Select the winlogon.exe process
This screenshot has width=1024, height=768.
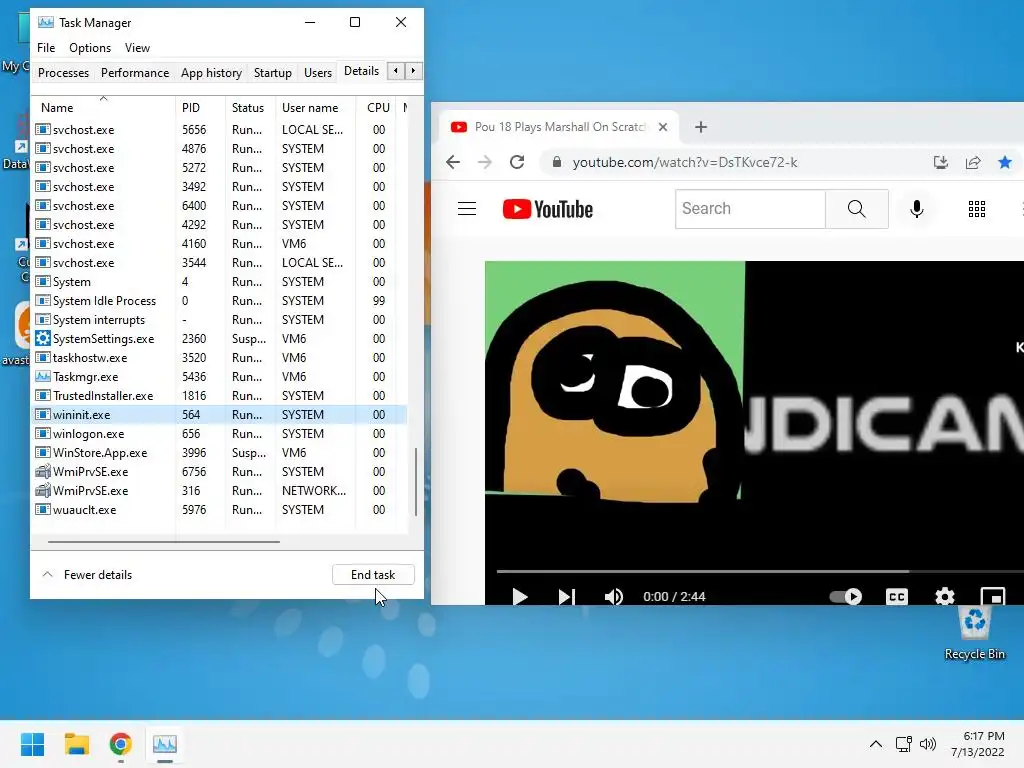(219, 434)
